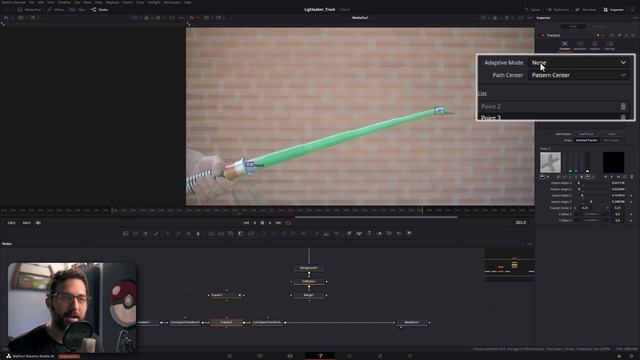Click the Y Offset 1 value field
The width and height of the screenshot is (640, 360).
(619, 220)
